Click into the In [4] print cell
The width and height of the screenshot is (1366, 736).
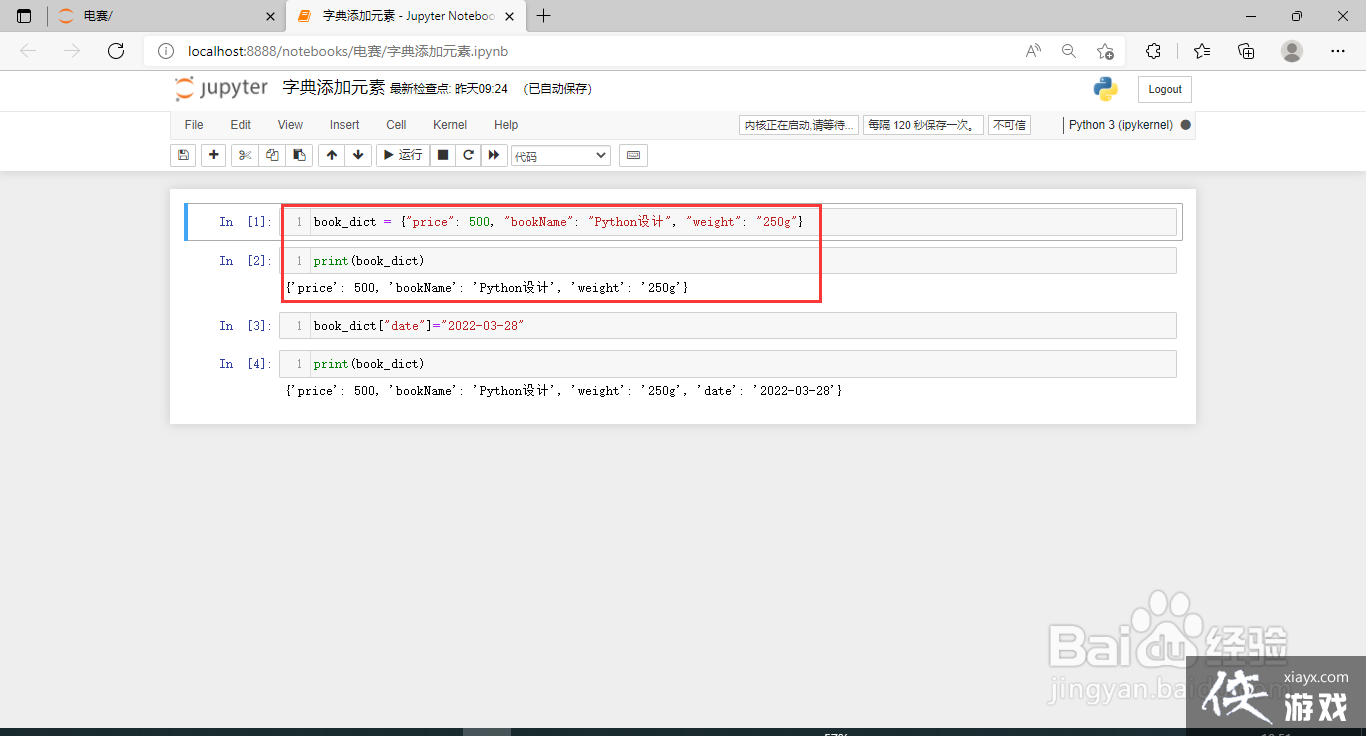point(729,364)
